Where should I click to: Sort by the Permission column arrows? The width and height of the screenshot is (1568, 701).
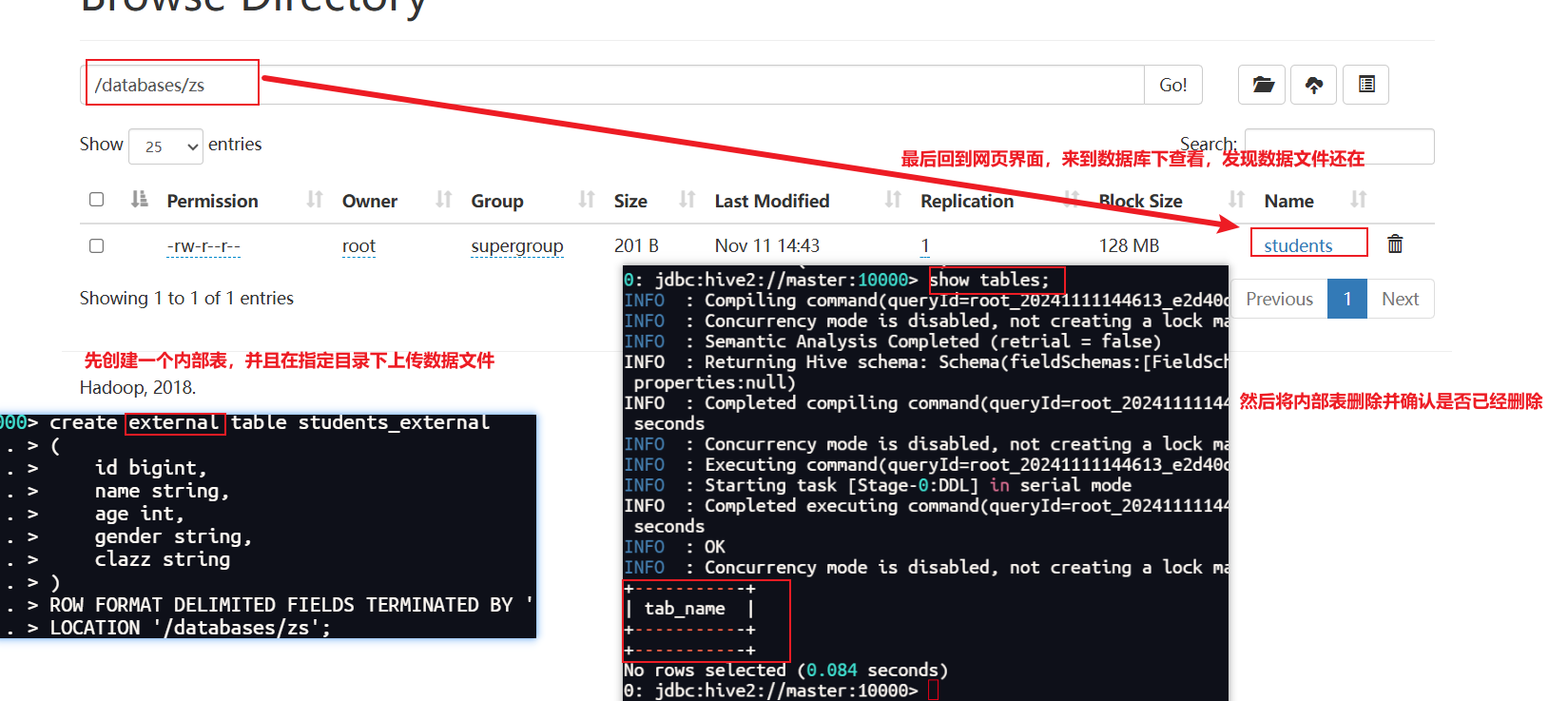coord(315,200)
